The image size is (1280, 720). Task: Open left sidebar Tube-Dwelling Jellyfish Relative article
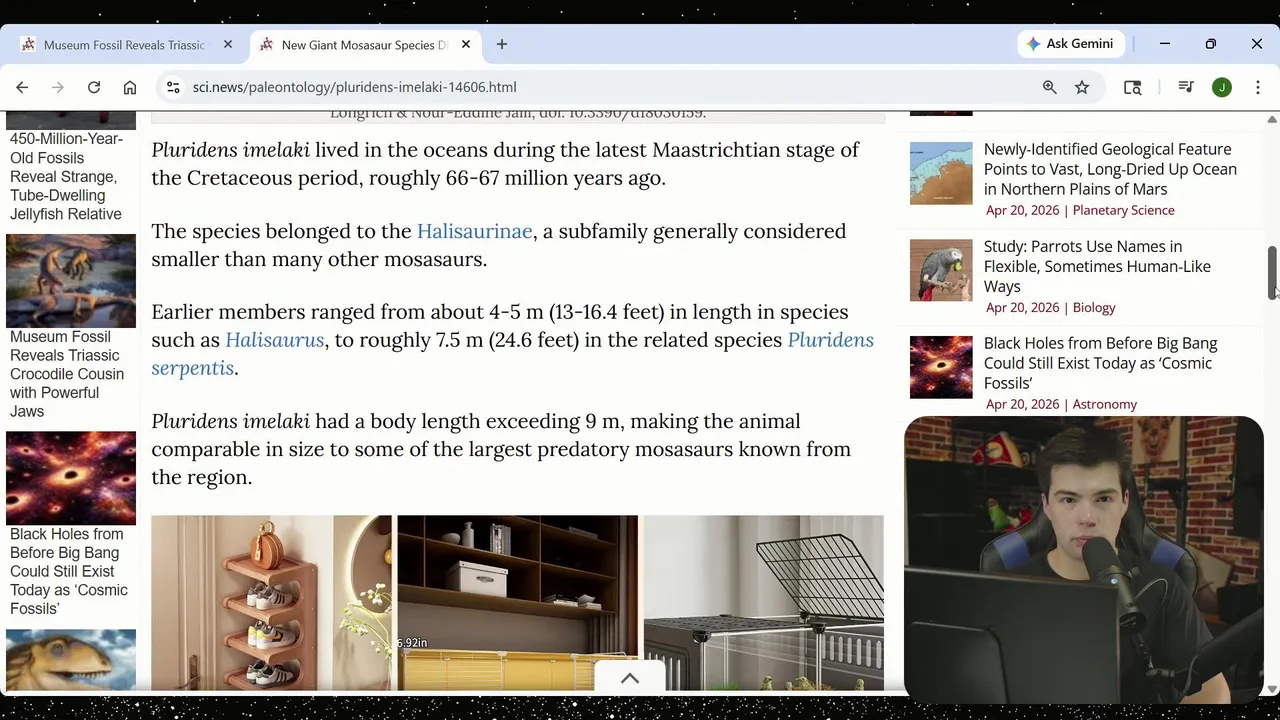(x=66, y=176)
